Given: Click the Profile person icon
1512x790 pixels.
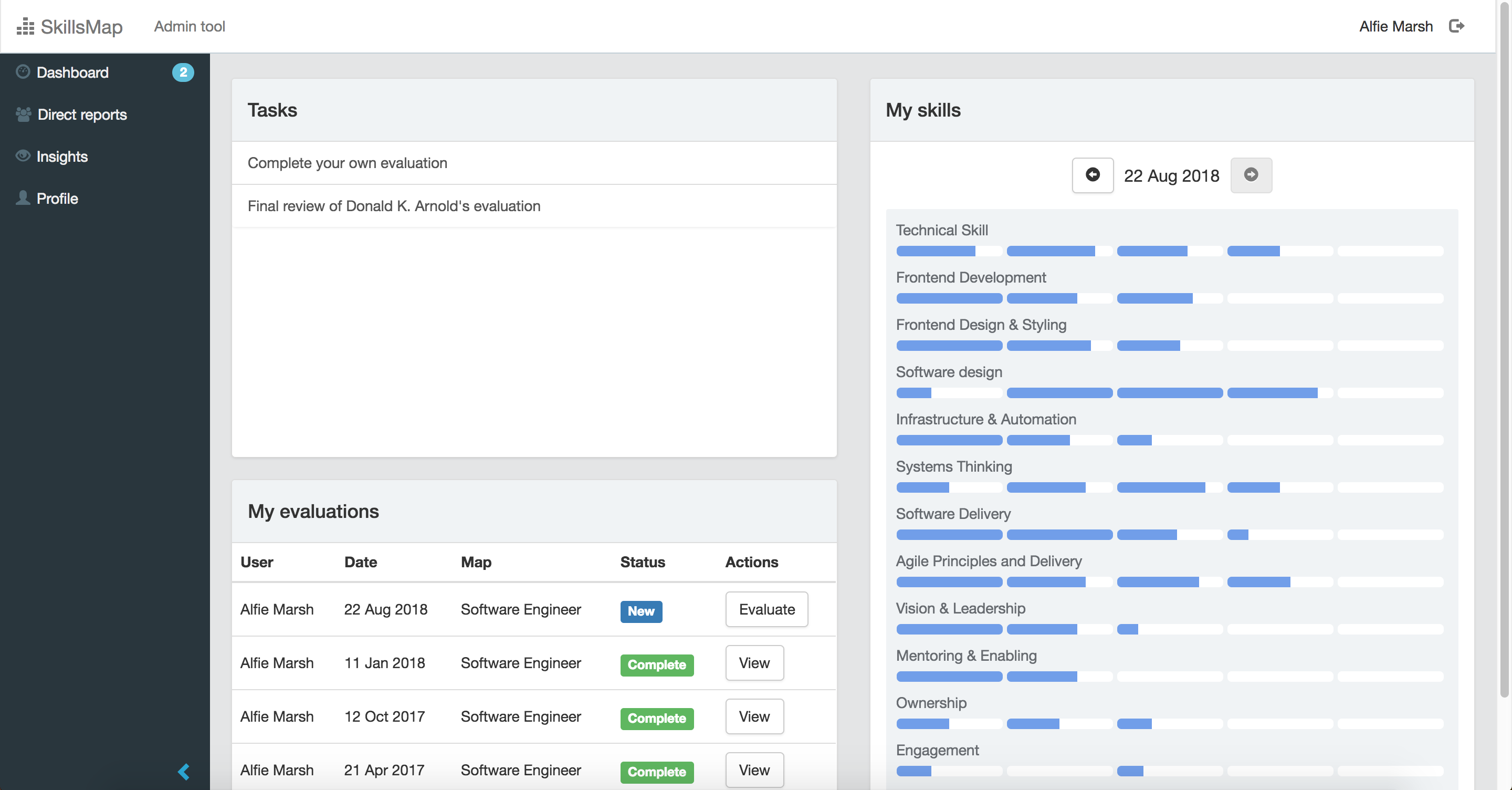Looking at the screenshot, I should click(23, 198).
